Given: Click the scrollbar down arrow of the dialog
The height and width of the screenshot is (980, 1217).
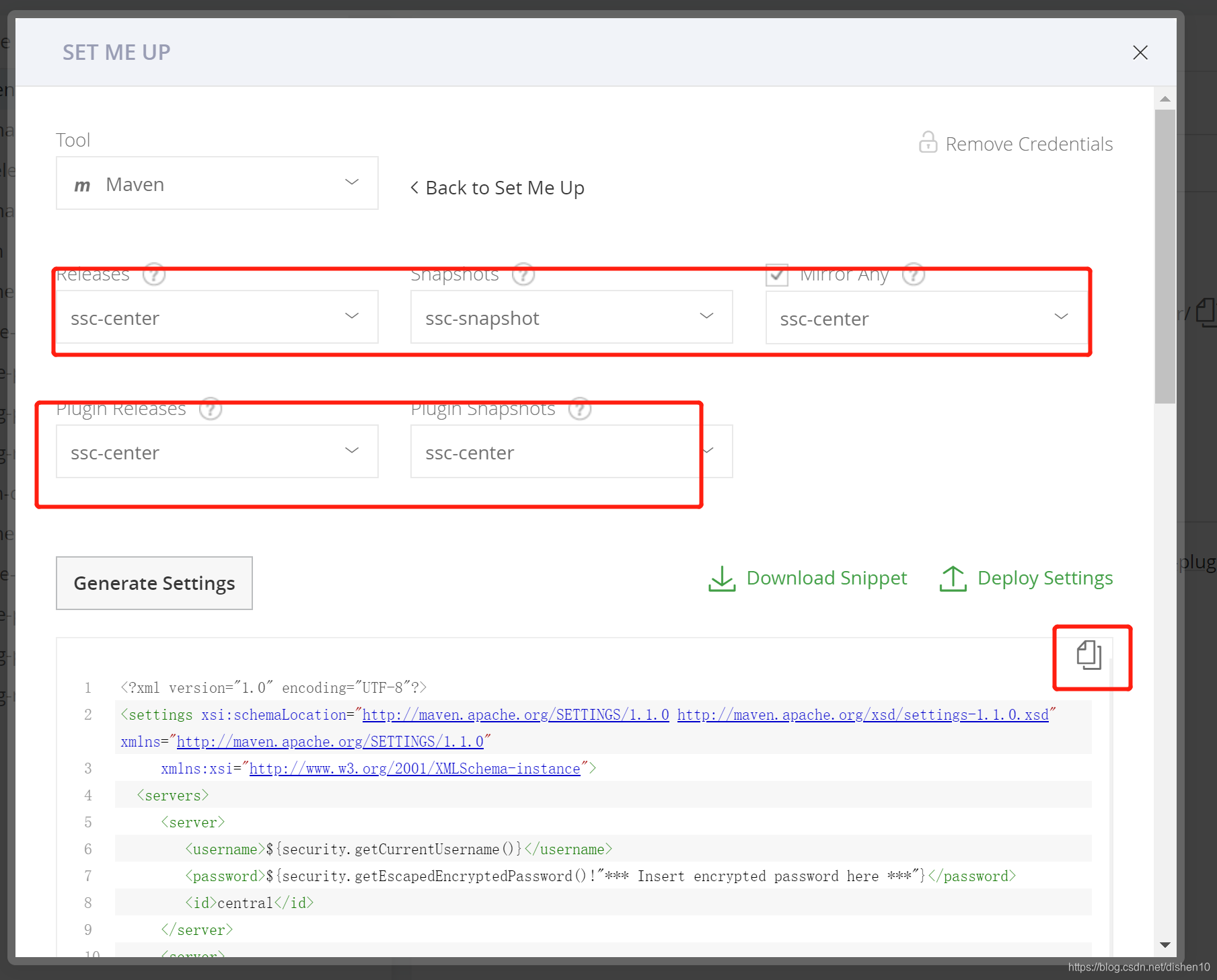Looking at the screenshot, I should click(x=1165, y=945).
